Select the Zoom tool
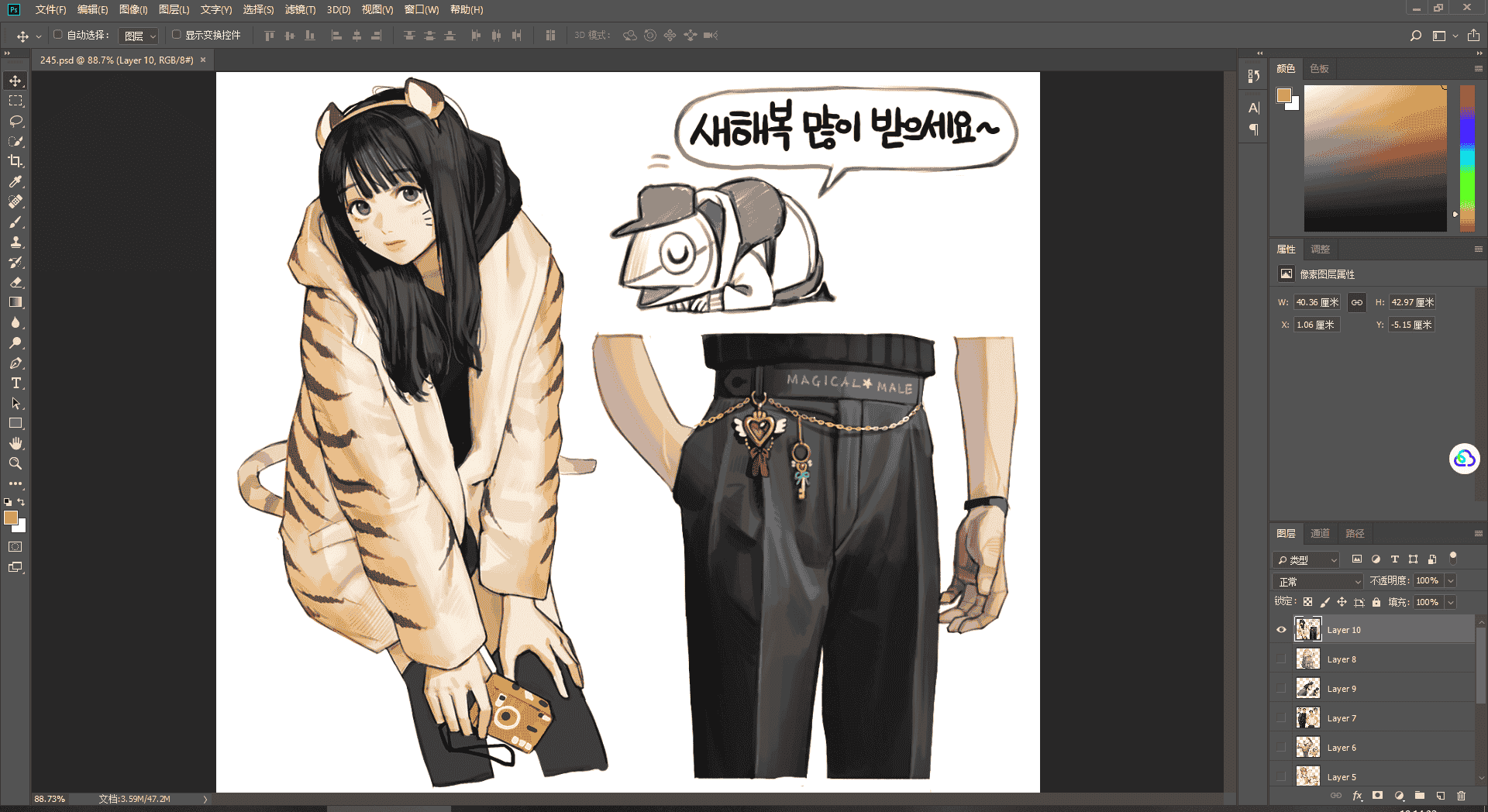Image resolution: width=1488 pixels, height=812 pixels. coord(15,463)
